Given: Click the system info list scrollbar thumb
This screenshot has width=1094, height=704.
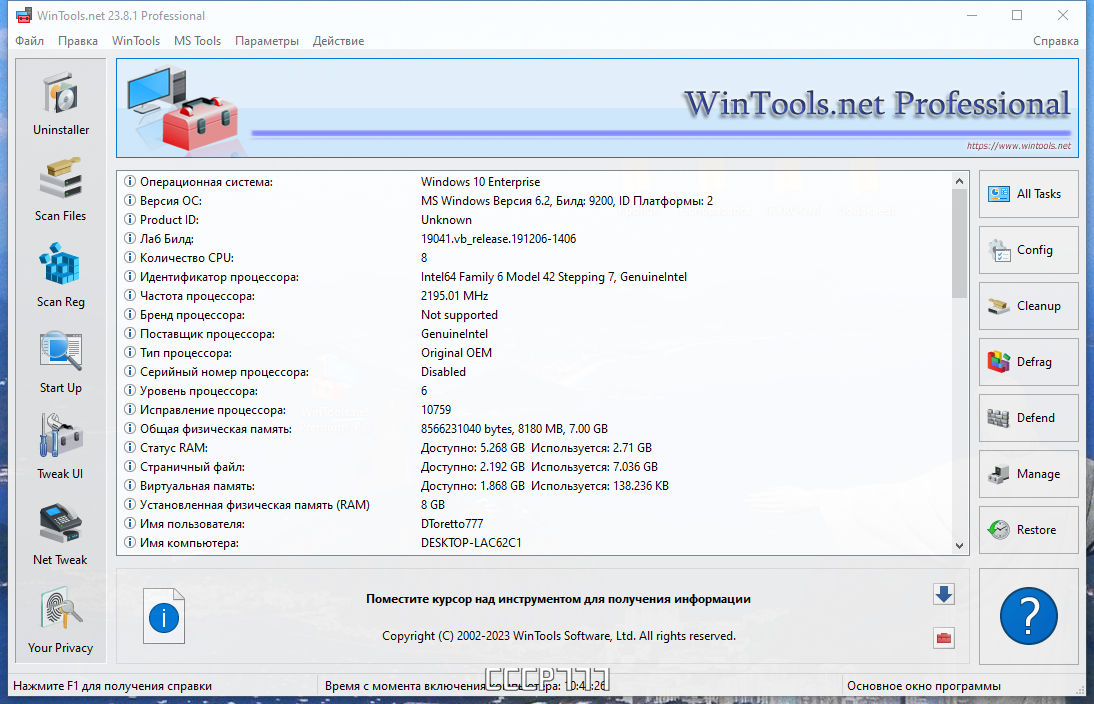Looking at the screenshot, I should (959, 244).
